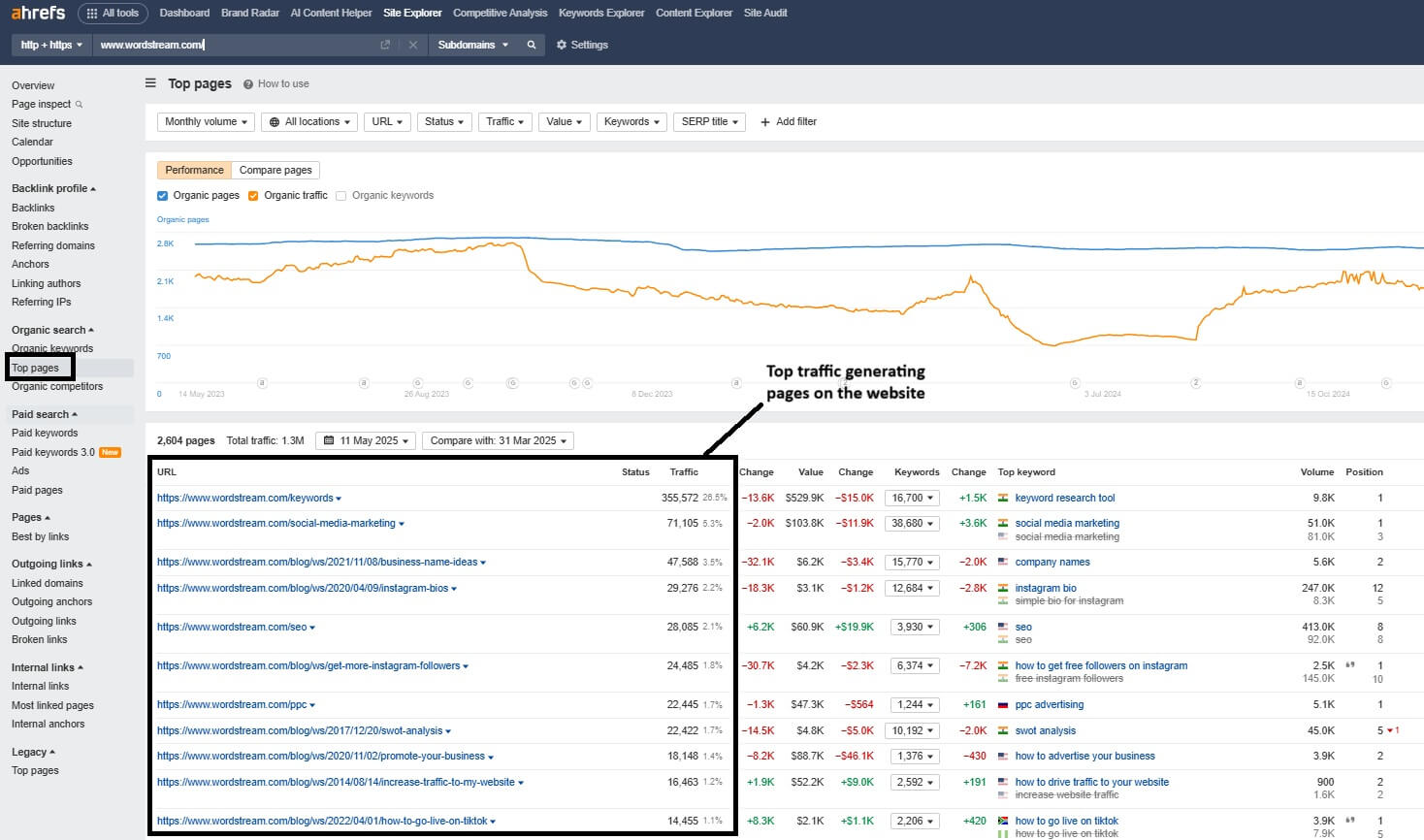Open the URL filter dropdown

pos(387,122)
